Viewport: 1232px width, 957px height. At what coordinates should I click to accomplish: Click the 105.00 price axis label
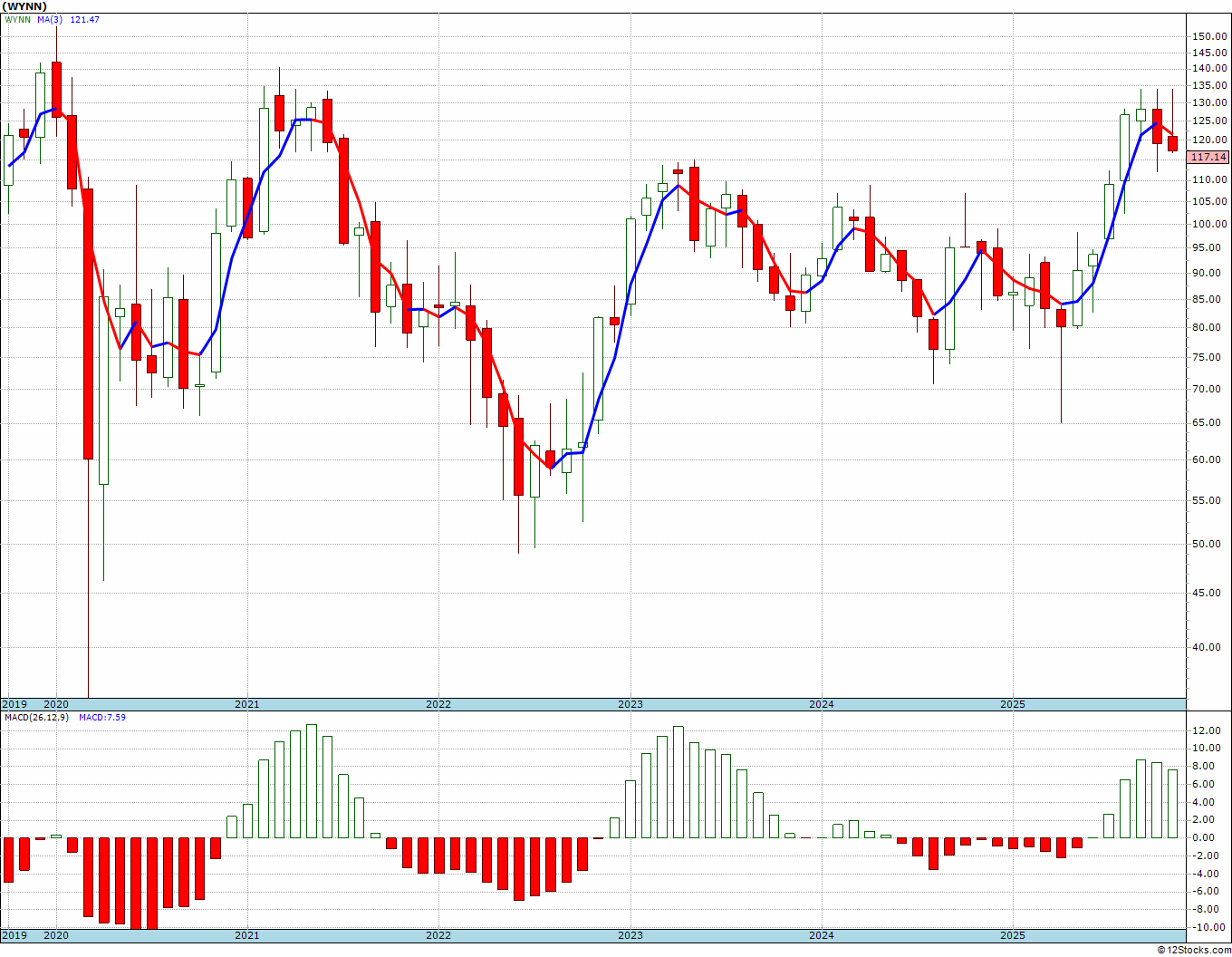click(1209, 201)
